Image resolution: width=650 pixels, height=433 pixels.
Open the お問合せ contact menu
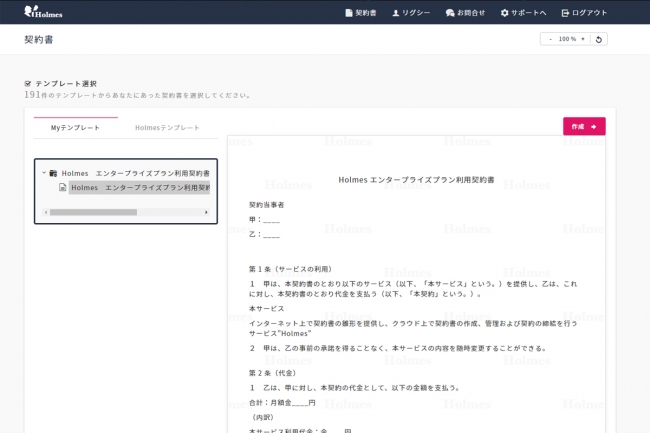point(465,13)
